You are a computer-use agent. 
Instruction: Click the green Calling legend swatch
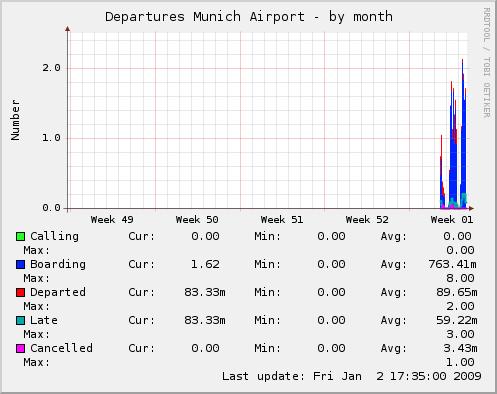(x=20, y=236)
